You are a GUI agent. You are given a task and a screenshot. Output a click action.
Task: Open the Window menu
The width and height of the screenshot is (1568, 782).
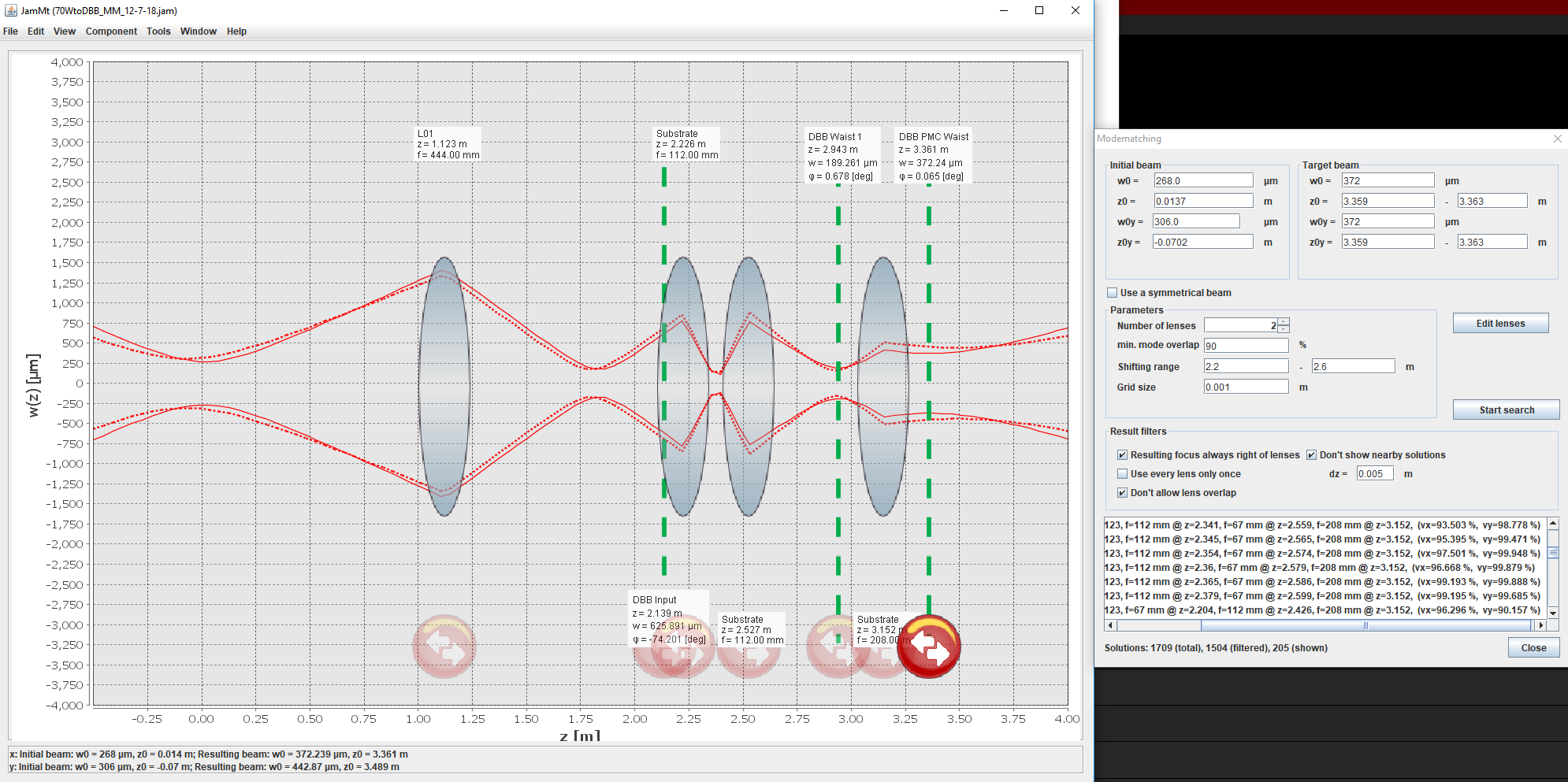pos(199,32)
